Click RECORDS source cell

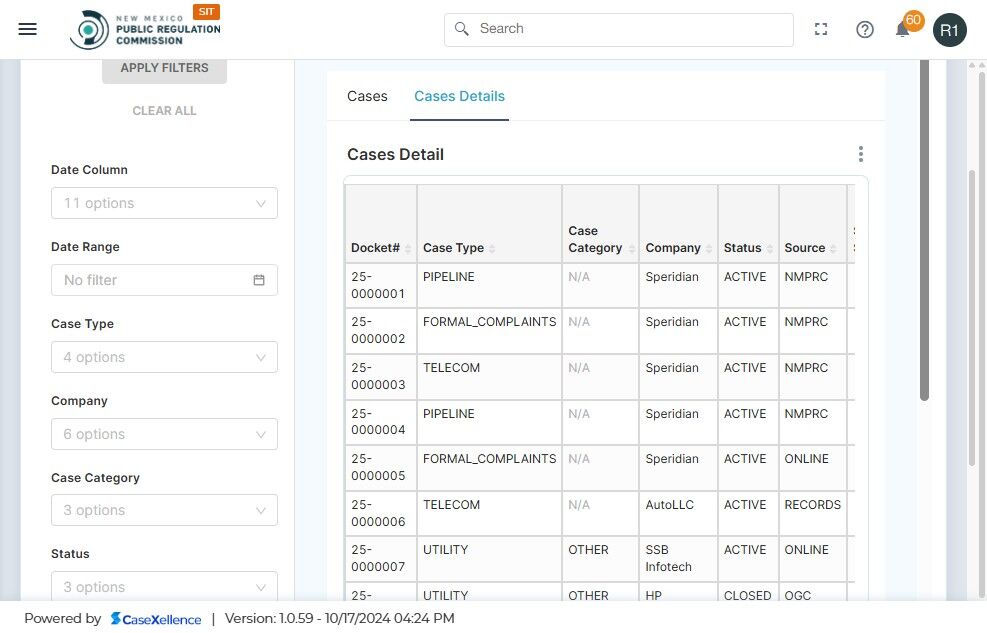[x=813, y=505]
